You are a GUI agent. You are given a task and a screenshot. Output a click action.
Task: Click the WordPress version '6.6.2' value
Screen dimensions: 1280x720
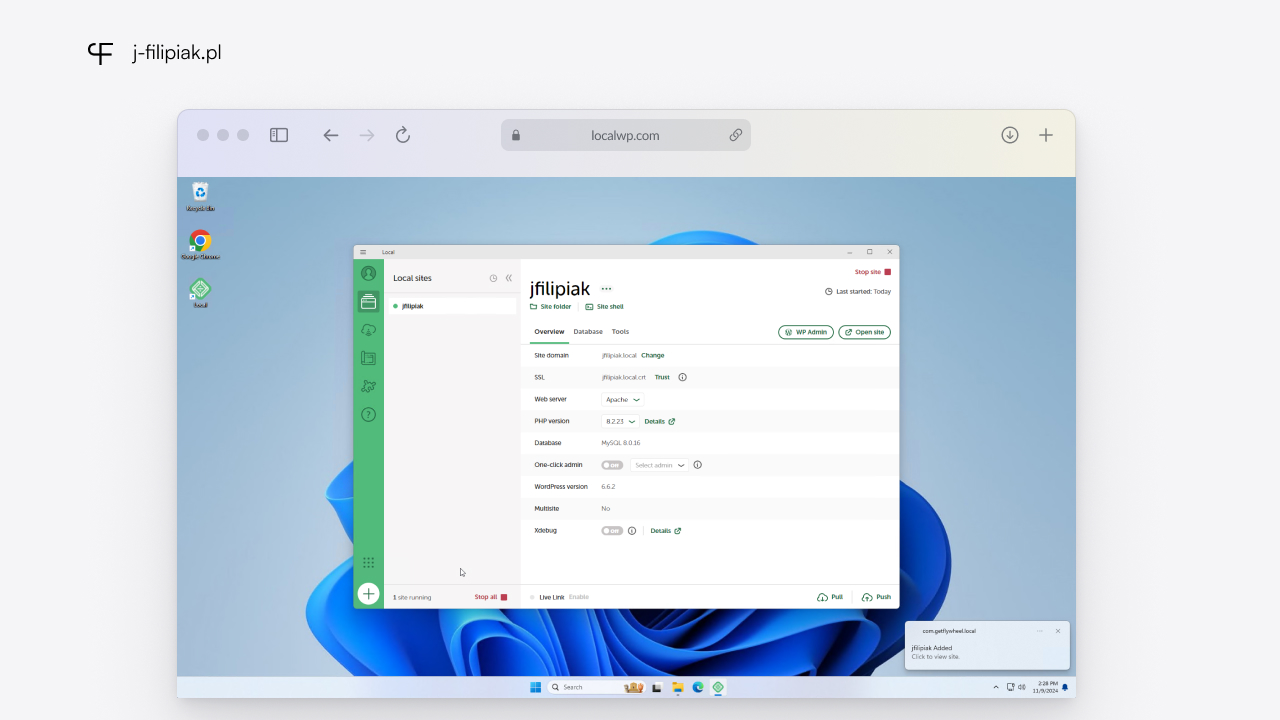608,487
